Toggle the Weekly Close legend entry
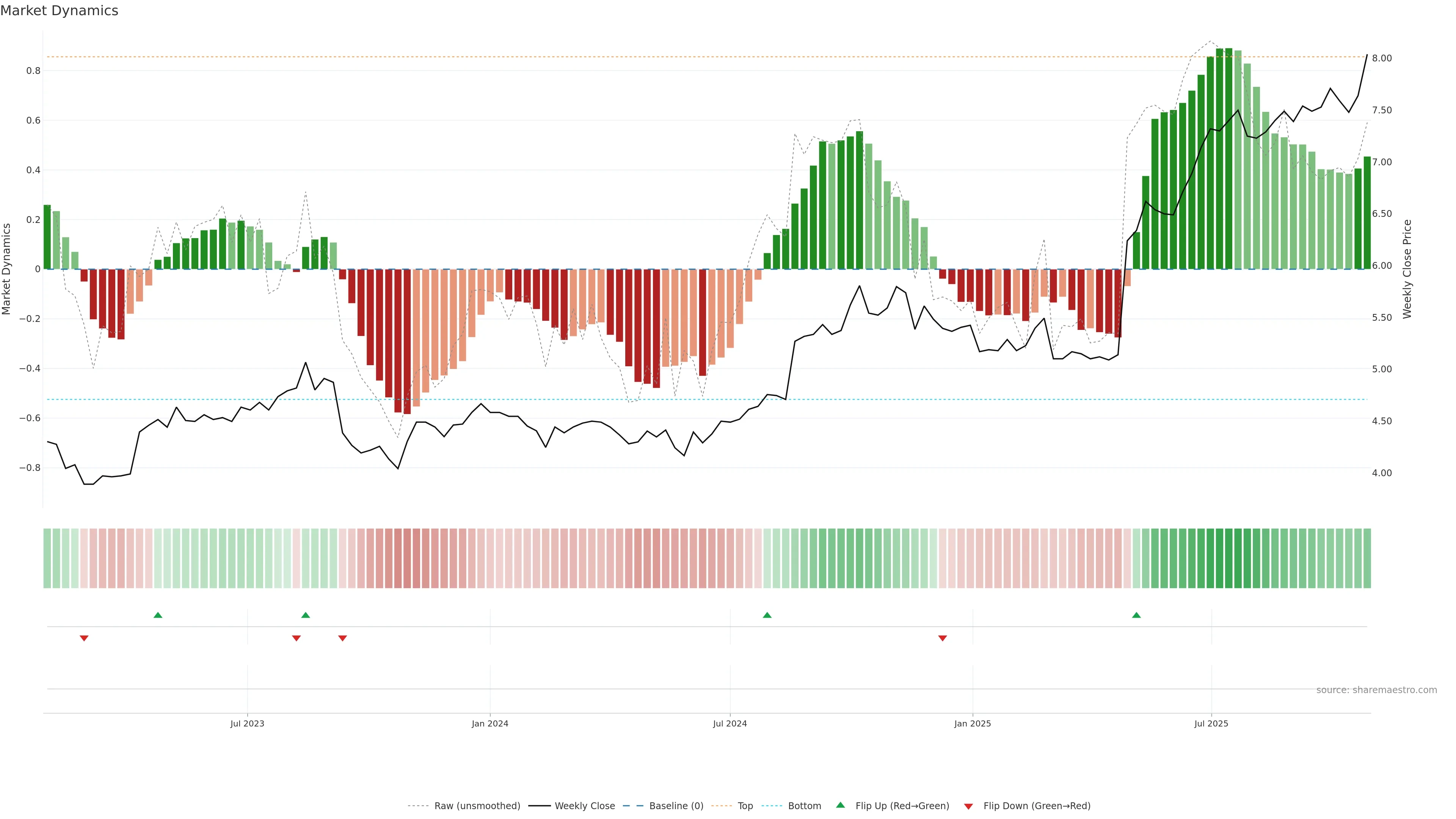The image size is (1456, 819). point(584,806)
